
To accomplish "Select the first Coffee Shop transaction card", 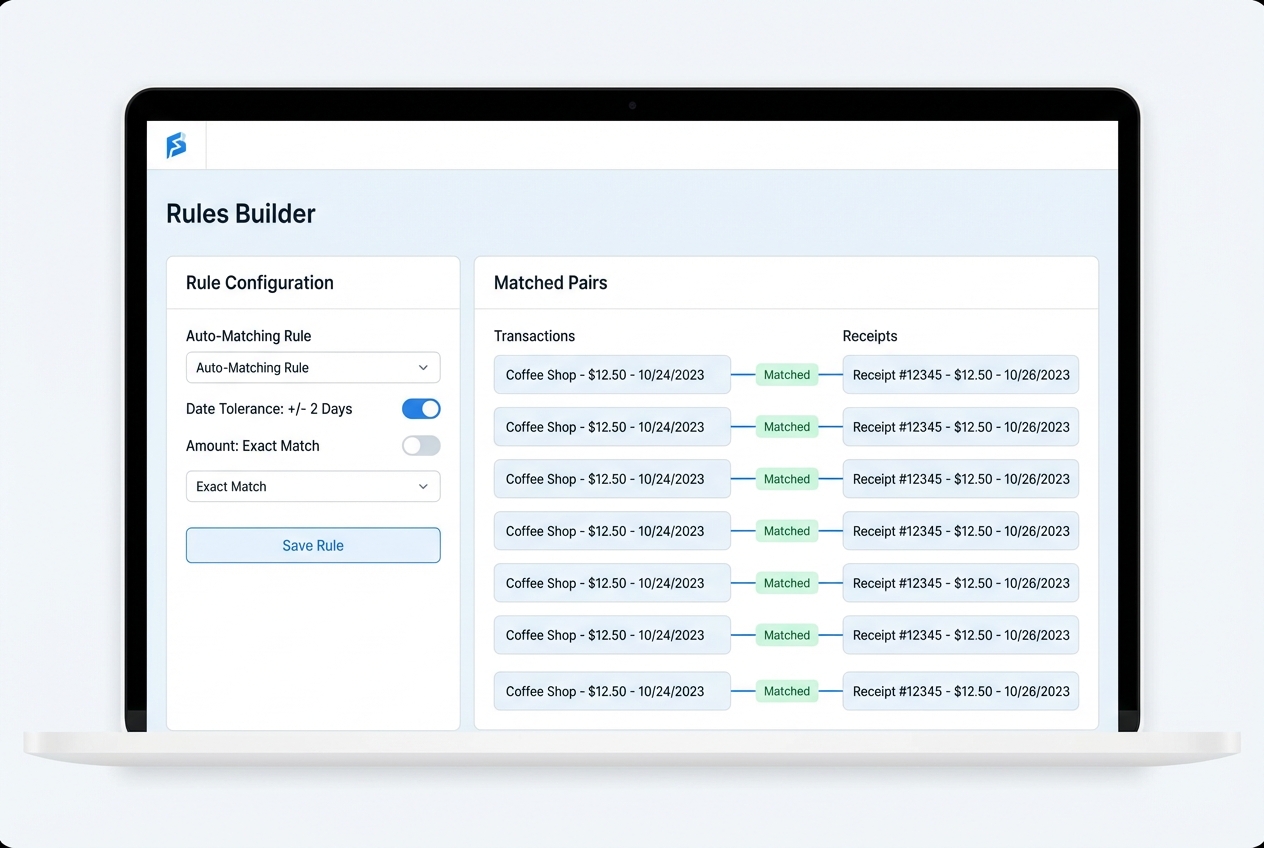I will [x=611, y=374].
